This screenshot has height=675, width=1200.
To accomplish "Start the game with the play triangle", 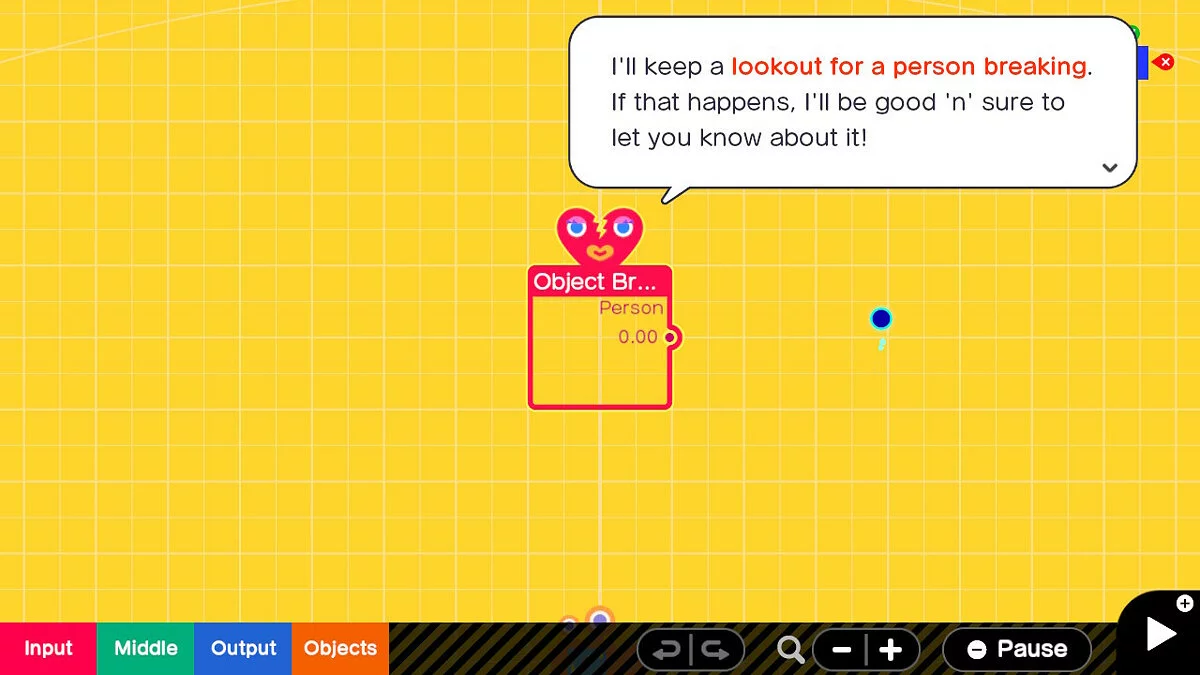I will [1160, 634].
